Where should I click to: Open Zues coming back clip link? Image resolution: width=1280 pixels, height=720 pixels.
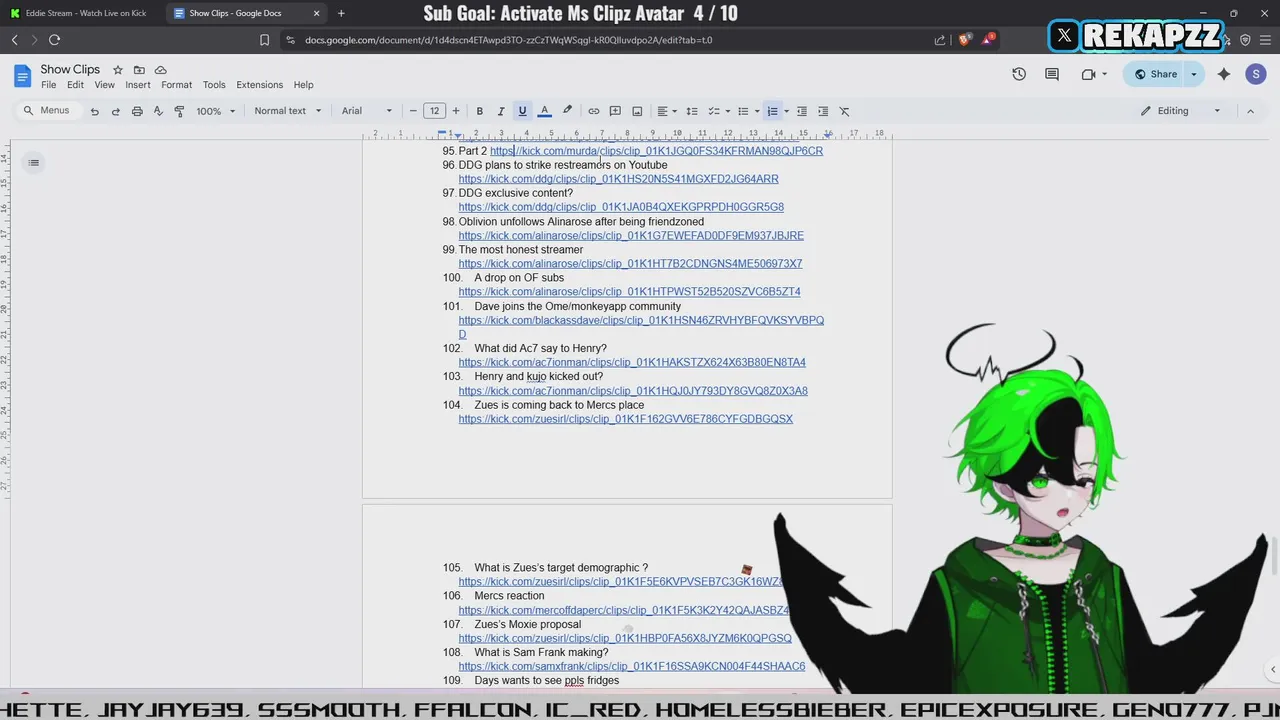626,419
